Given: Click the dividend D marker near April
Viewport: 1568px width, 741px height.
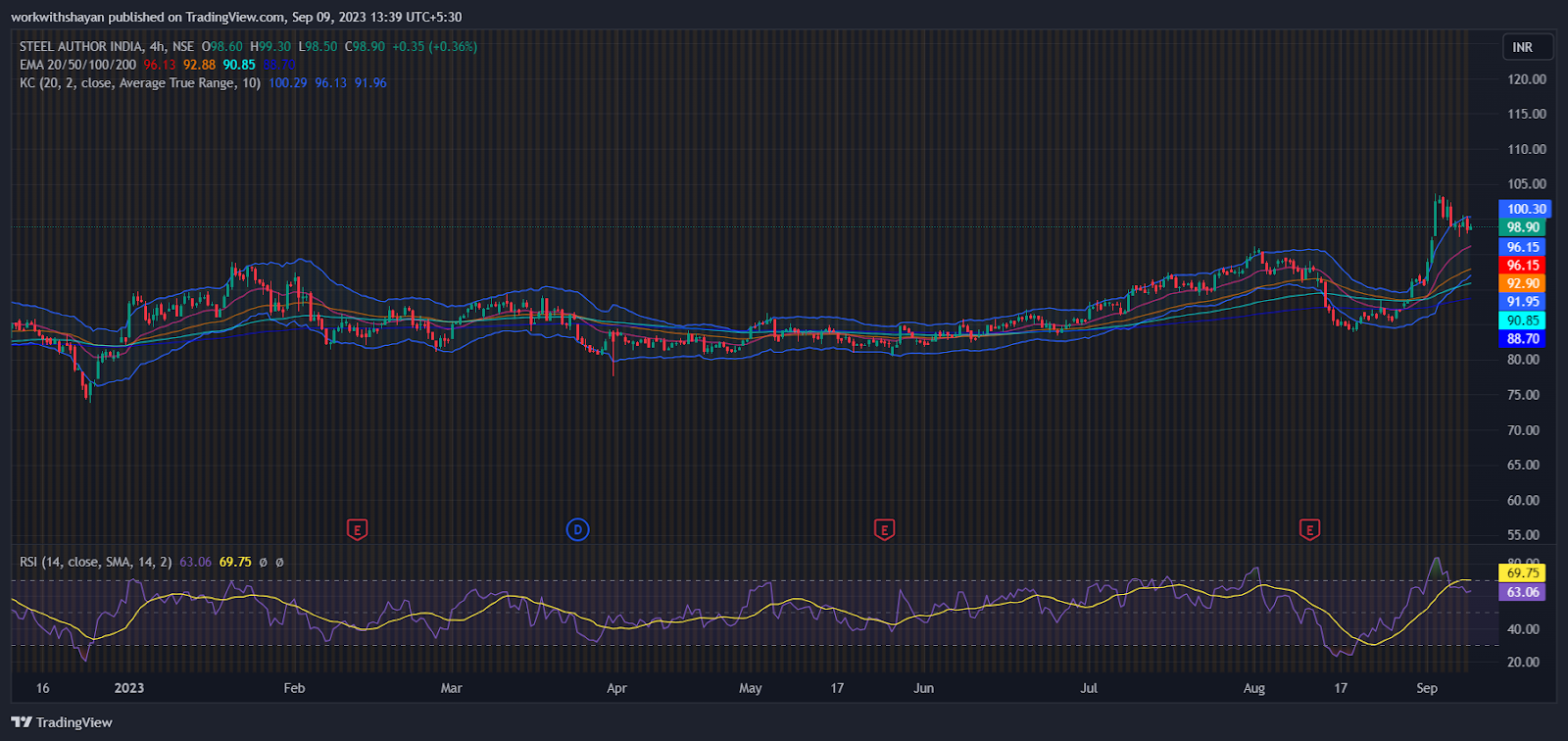Looking at the screenshot, I should pyautogui.click(x=578, y=530).
